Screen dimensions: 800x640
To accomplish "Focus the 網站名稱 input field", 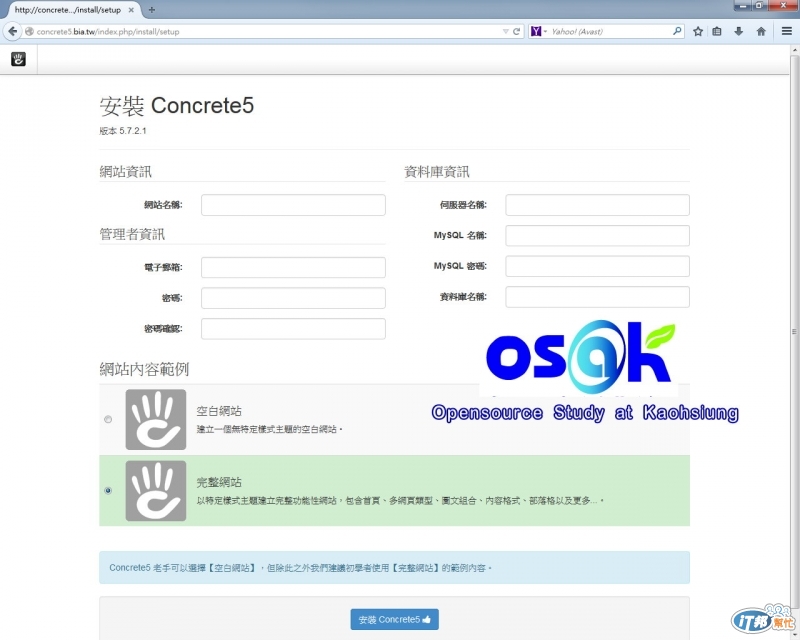I will tap(293, 205).
